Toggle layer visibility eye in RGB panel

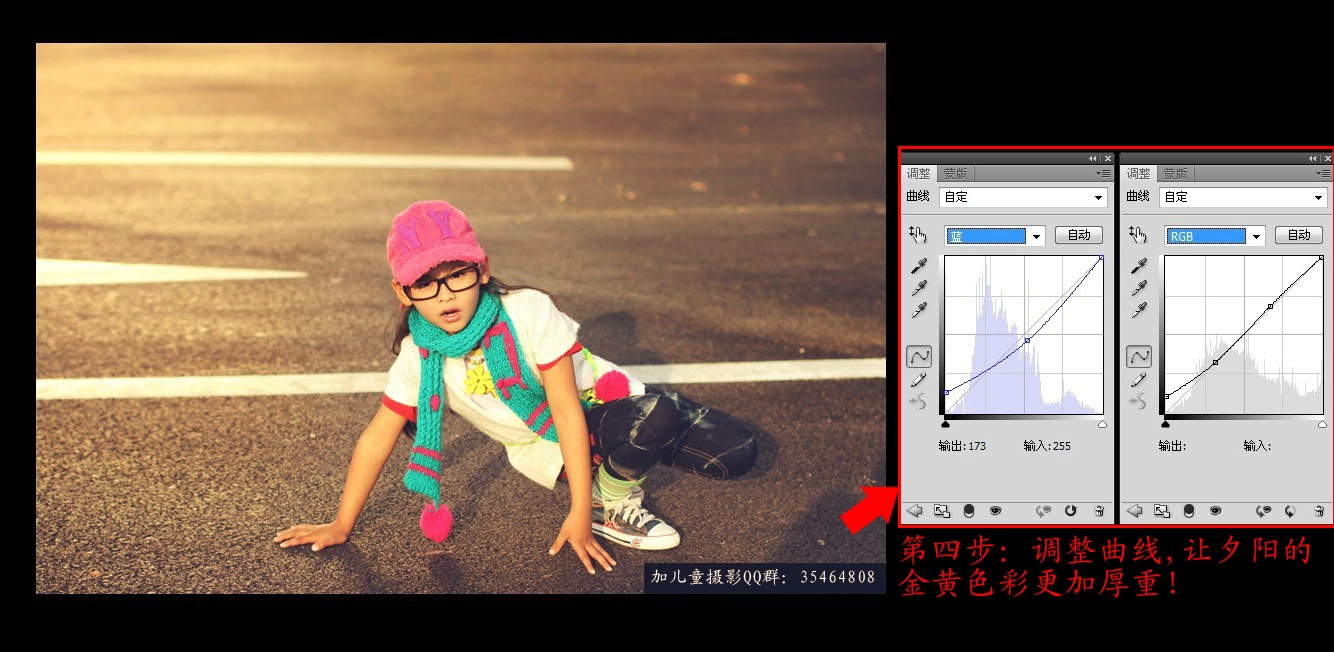pos(1215,511)
